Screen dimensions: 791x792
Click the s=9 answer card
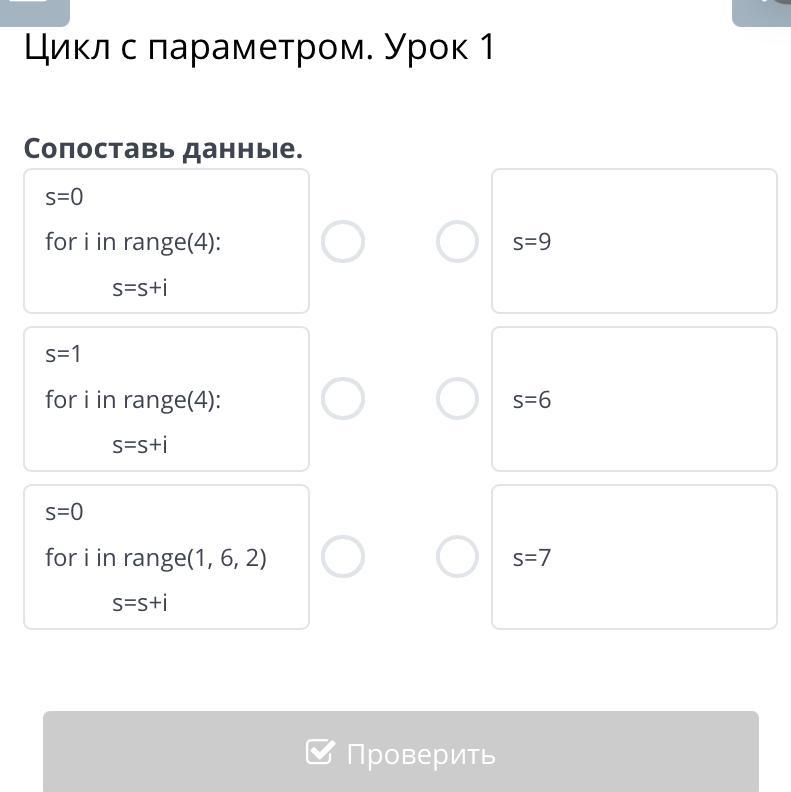pos(634,241)
